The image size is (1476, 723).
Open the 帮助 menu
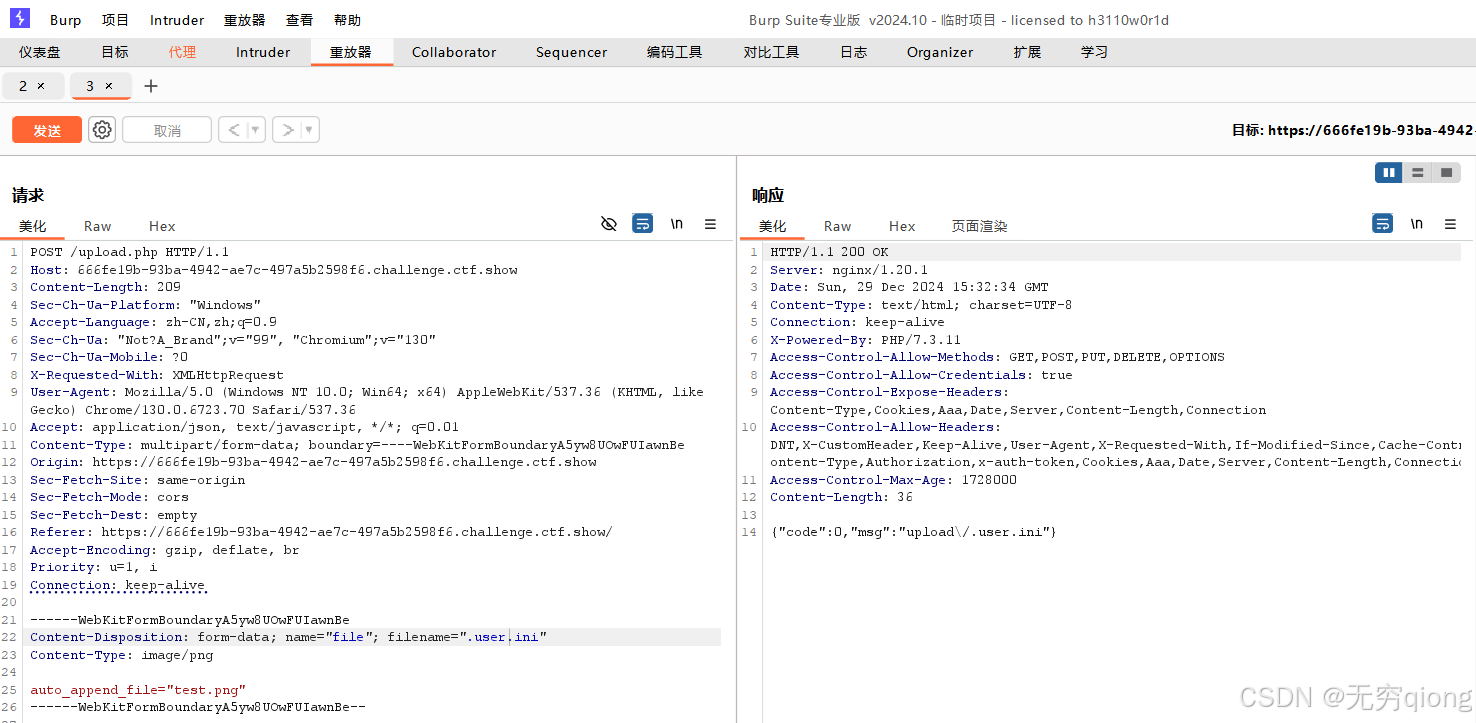point(347,20)
